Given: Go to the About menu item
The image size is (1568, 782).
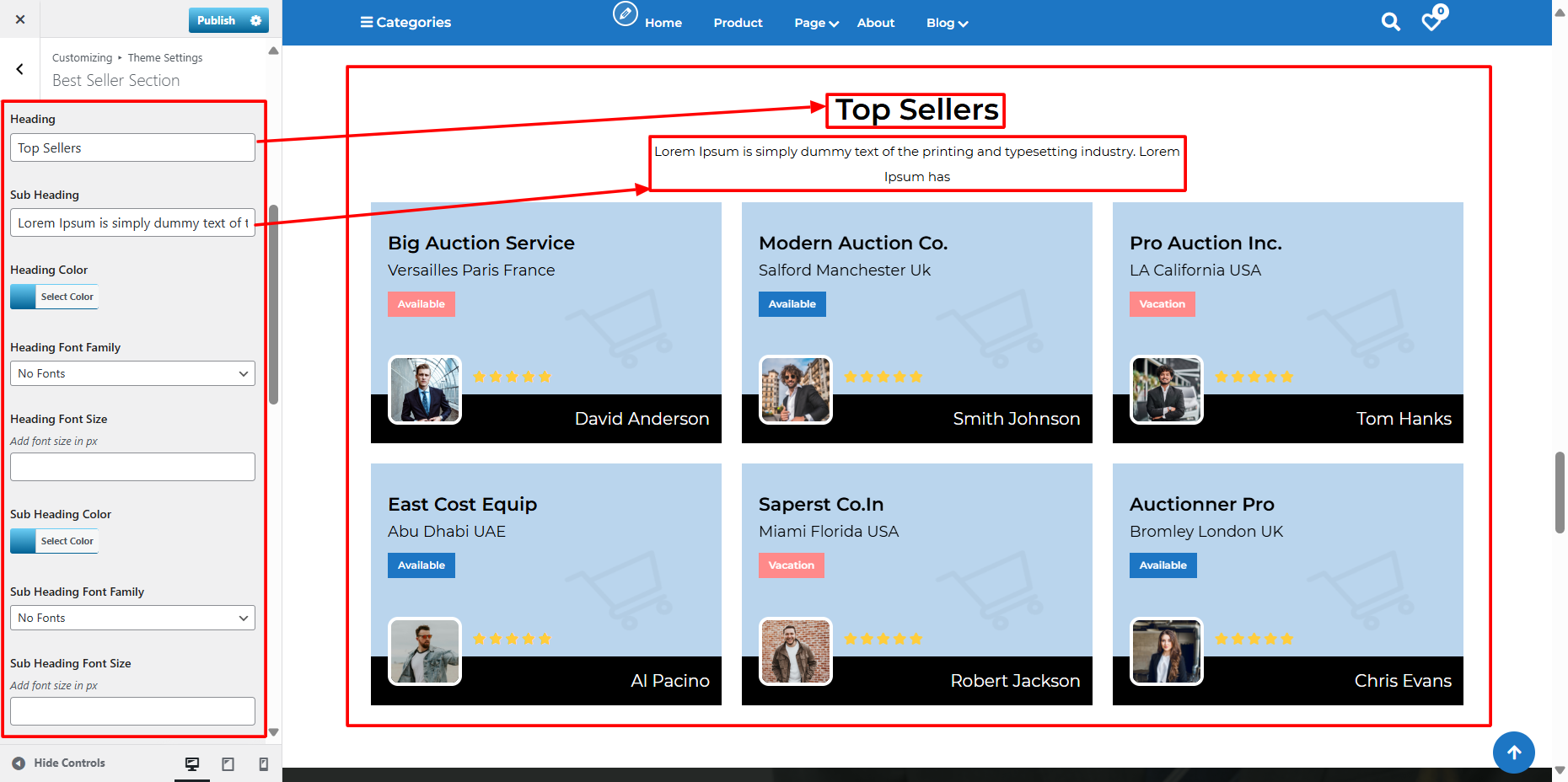Looking at the screenshot, I should pos(875,23).
